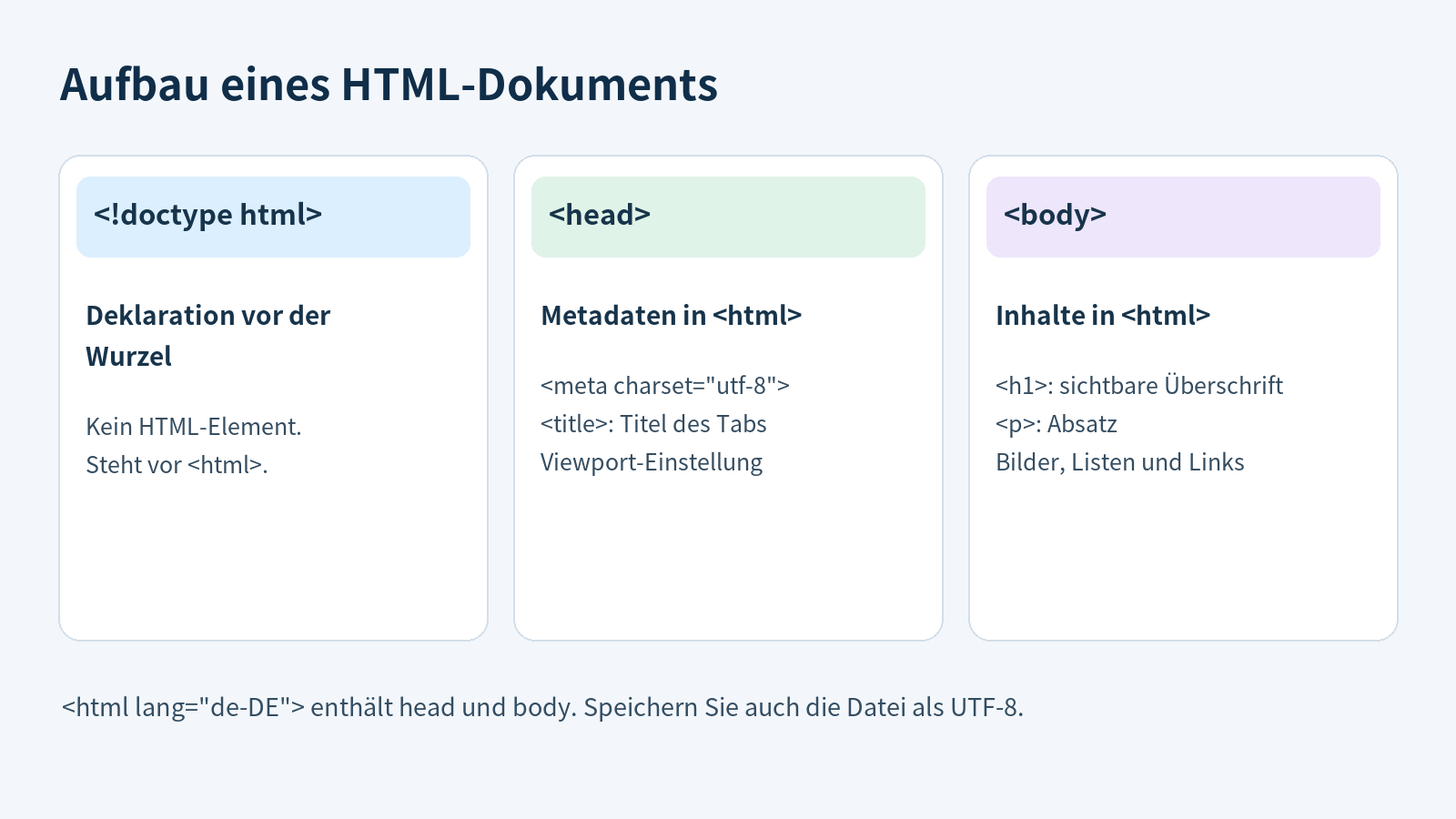
Task: Click the '<meta charset="utf-8">' line
Action: pos(665,386)
